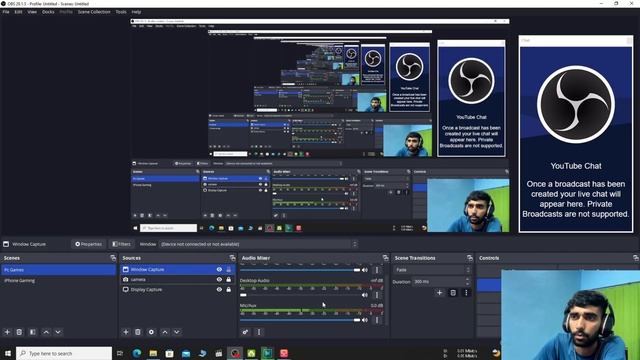Adjust the Mic/Aux volume slider
Image resolution: width=640 pixels, height=360 pixels.
click(x=300, y=320)
